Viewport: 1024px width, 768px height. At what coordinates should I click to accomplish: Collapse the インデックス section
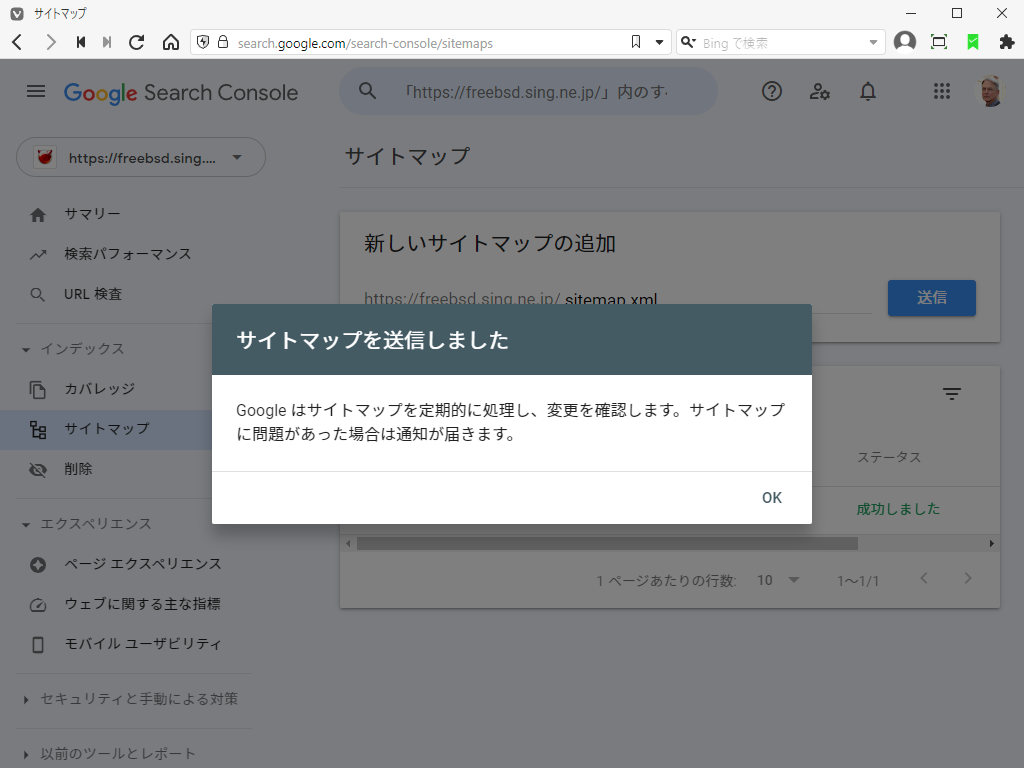pos(26,349)
